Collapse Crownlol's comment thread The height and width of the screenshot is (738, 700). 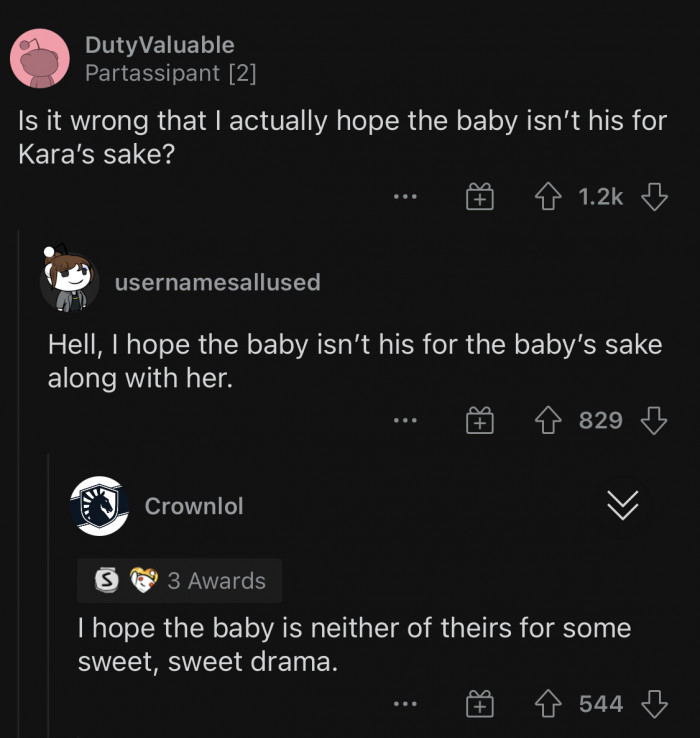pos(622,506)
